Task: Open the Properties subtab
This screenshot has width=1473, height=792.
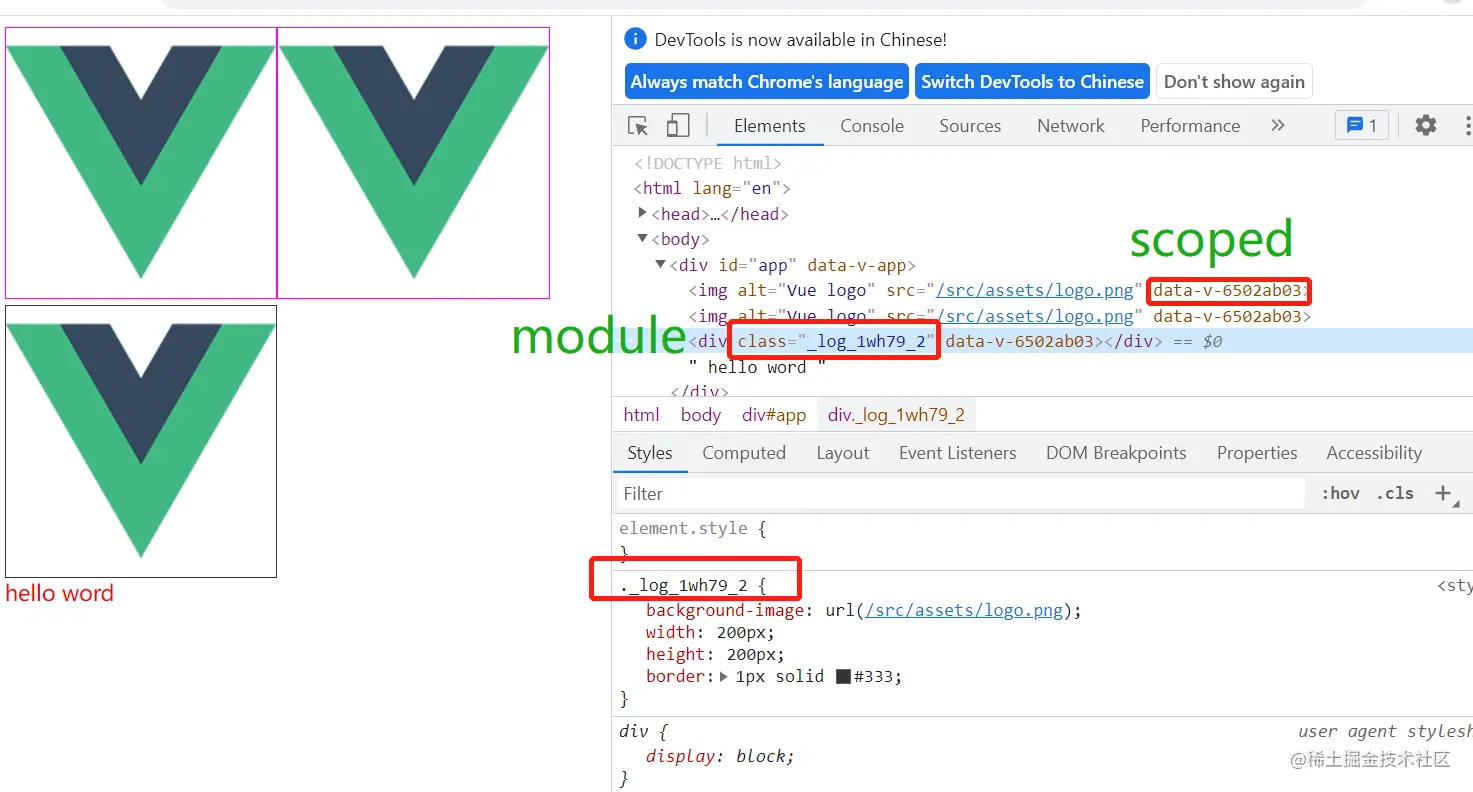Action: 1257,453
